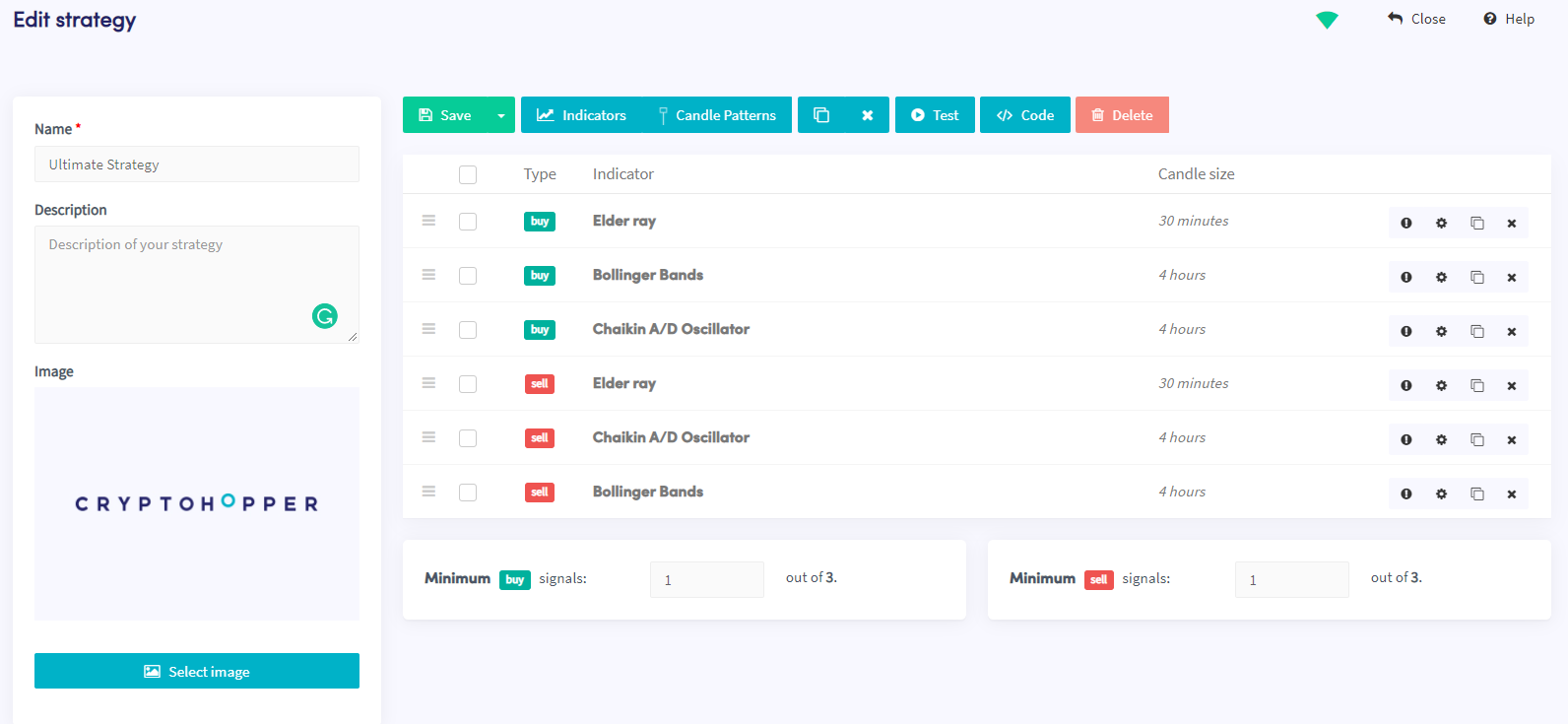The image size is (1568, 724).
Task: Click the copy selected toolbar icon
Action: pyautogui.click(x=821, y=114)
